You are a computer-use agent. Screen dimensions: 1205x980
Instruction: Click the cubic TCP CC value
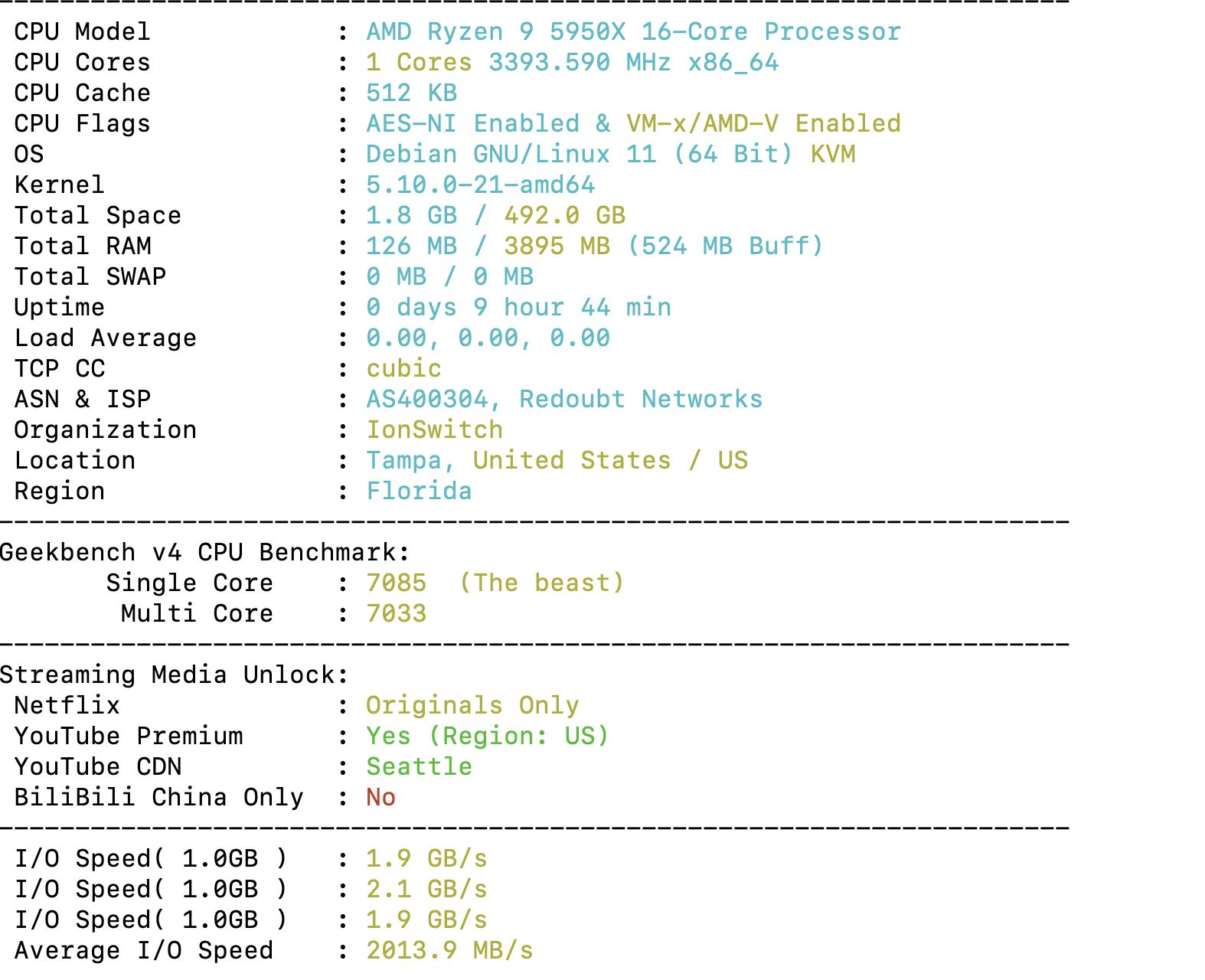403,369
